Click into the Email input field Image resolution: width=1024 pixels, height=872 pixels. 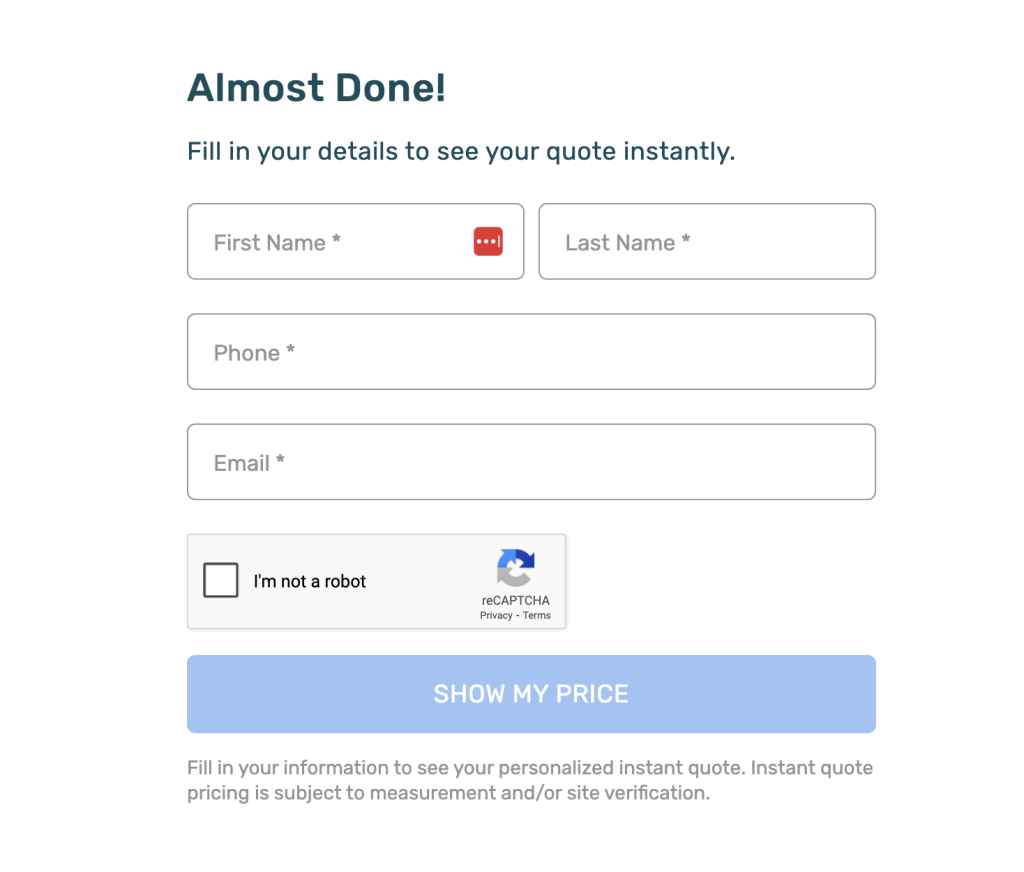(531, 462)
